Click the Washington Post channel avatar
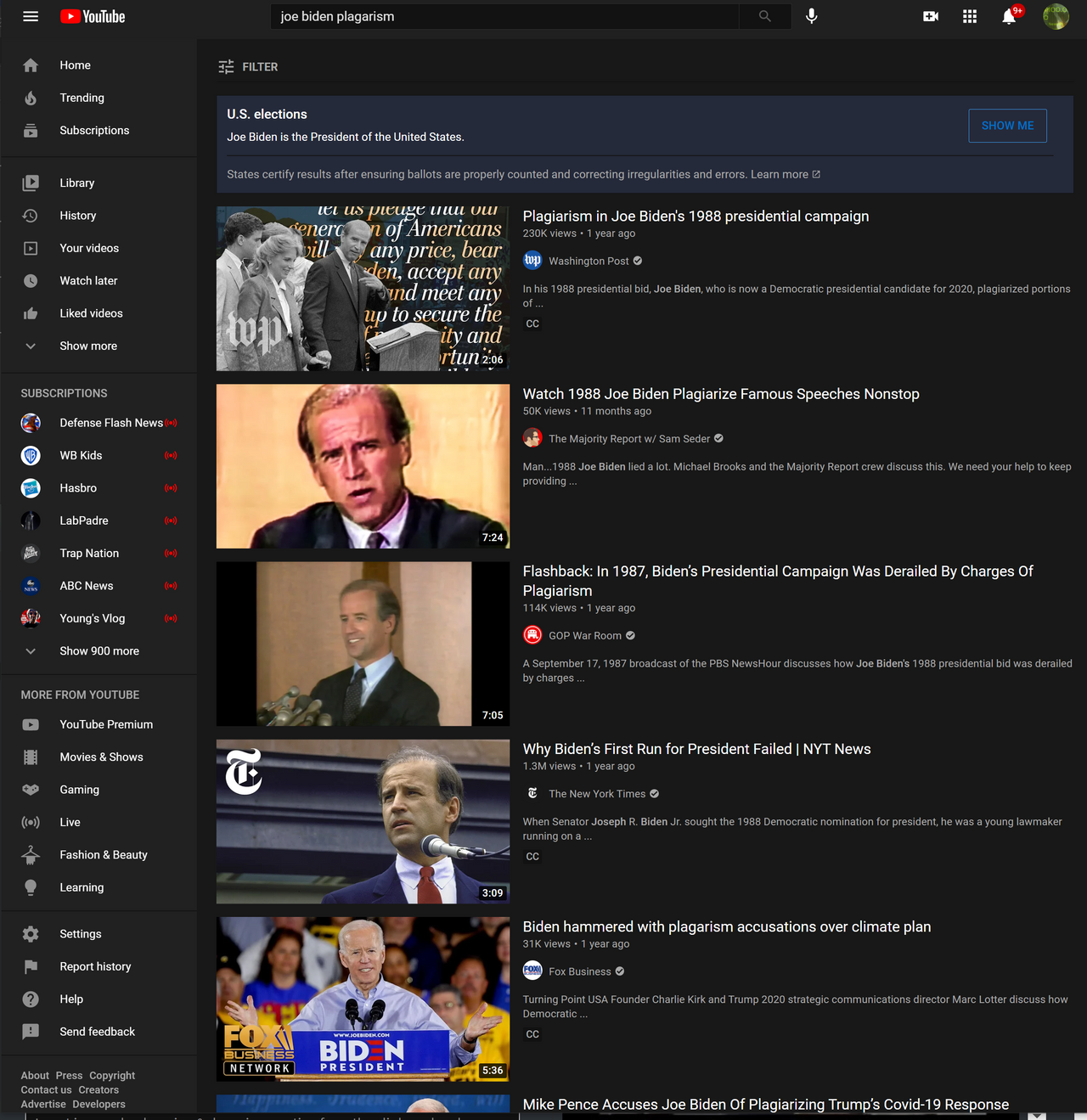Screen dimensions: 1087x1120 tap(532, 261)
